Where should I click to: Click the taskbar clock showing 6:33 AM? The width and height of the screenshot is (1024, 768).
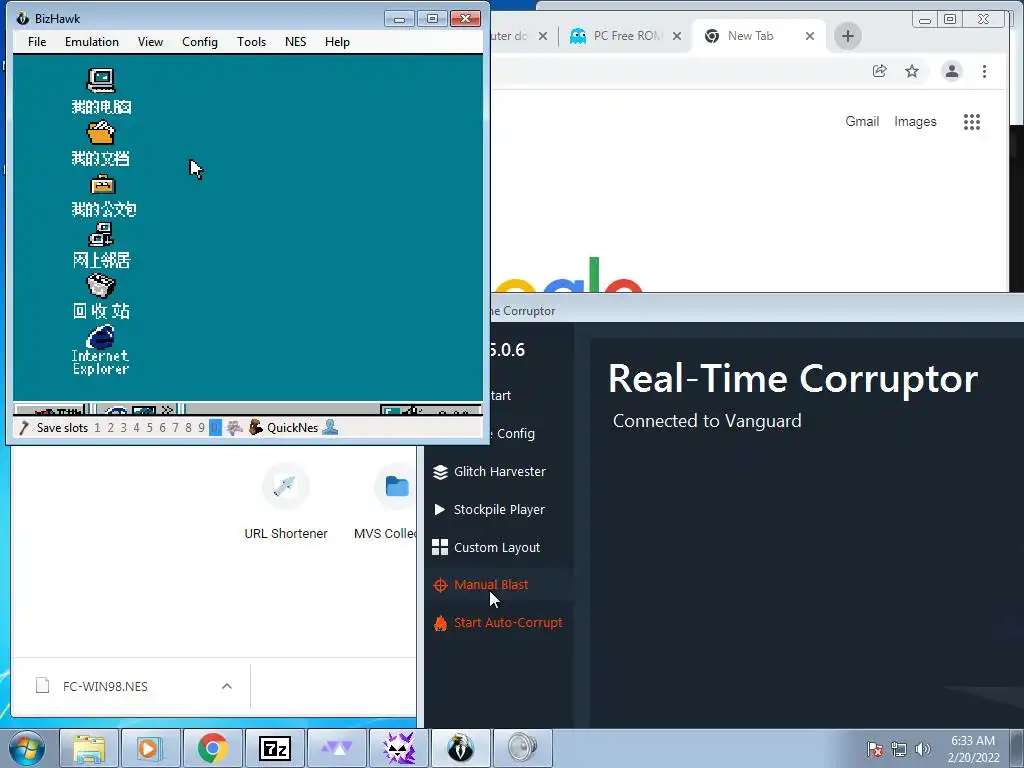coord(973,748)
